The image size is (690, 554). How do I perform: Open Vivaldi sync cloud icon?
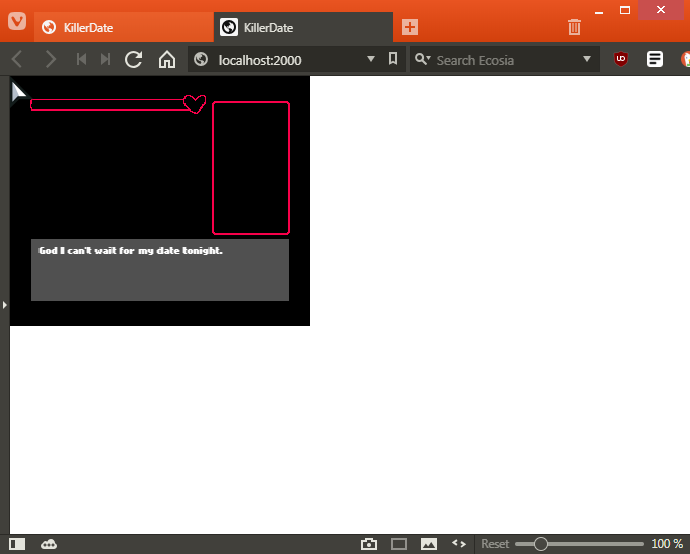[49, 544]
